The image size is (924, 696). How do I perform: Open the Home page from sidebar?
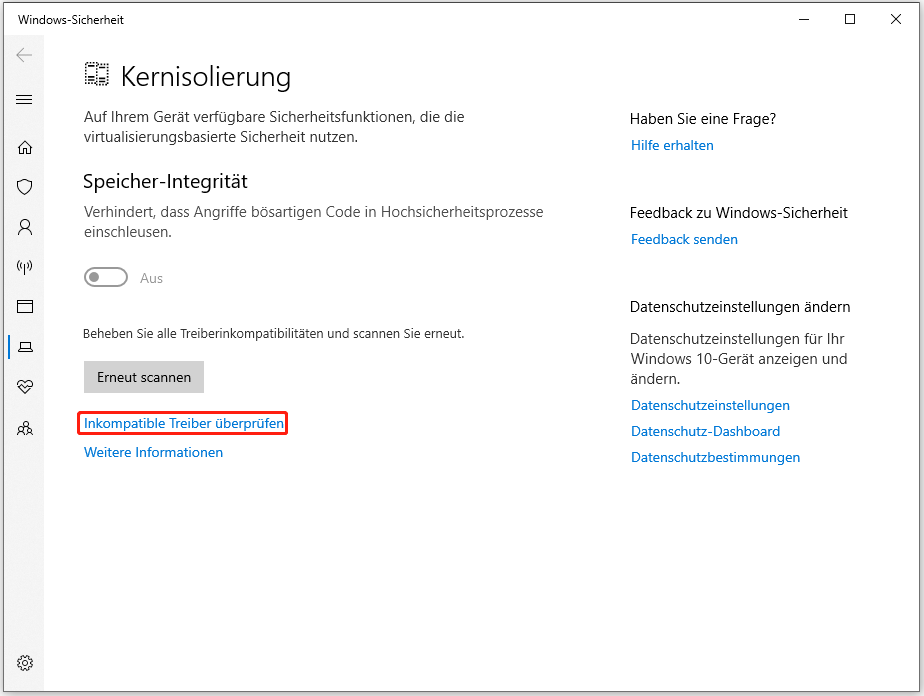[x=25, y=148]
